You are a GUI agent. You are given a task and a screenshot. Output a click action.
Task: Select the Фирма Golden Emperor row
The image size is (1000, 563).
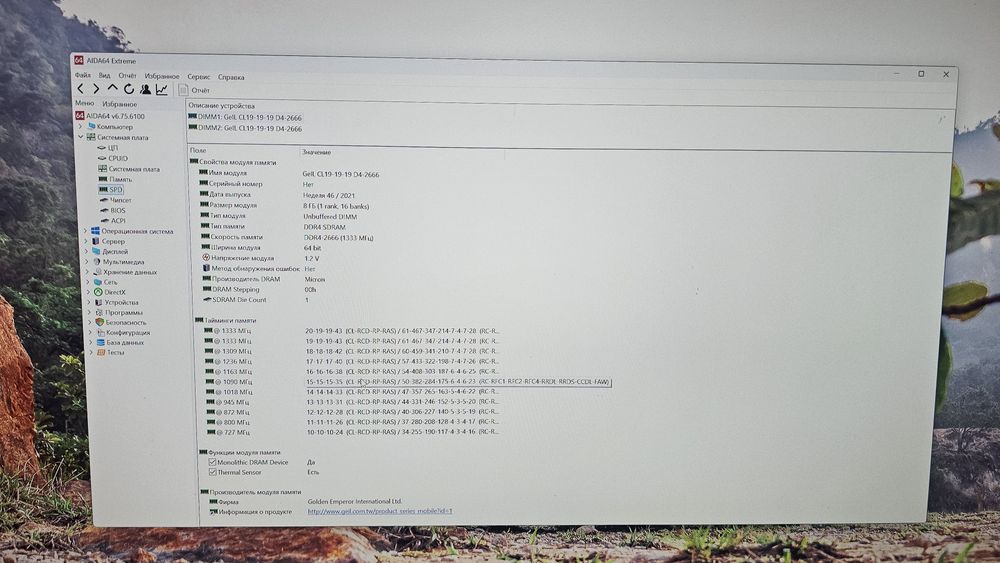click(x=307, y=502)
